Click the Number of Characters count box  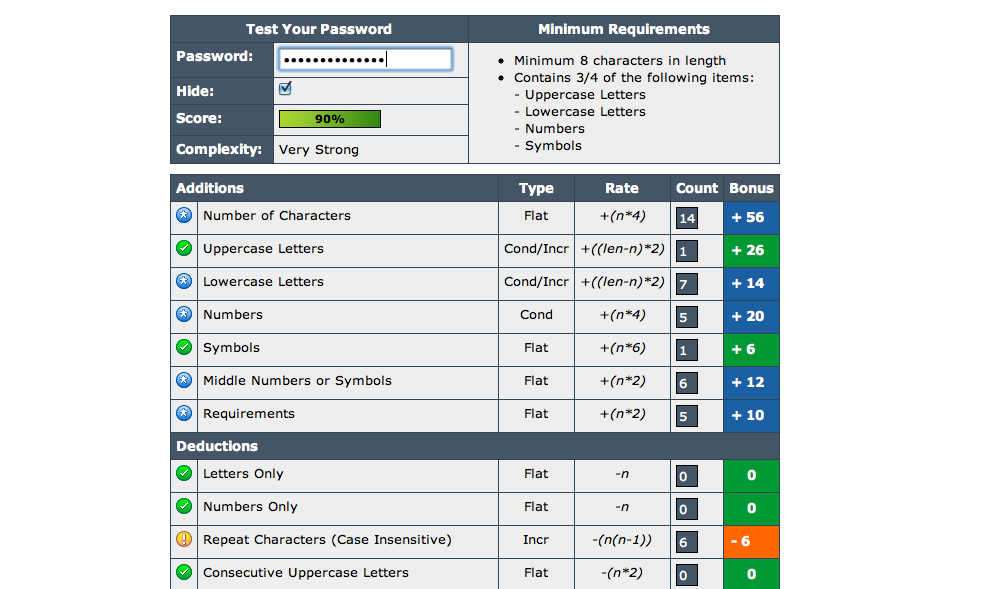click(686, 218)
